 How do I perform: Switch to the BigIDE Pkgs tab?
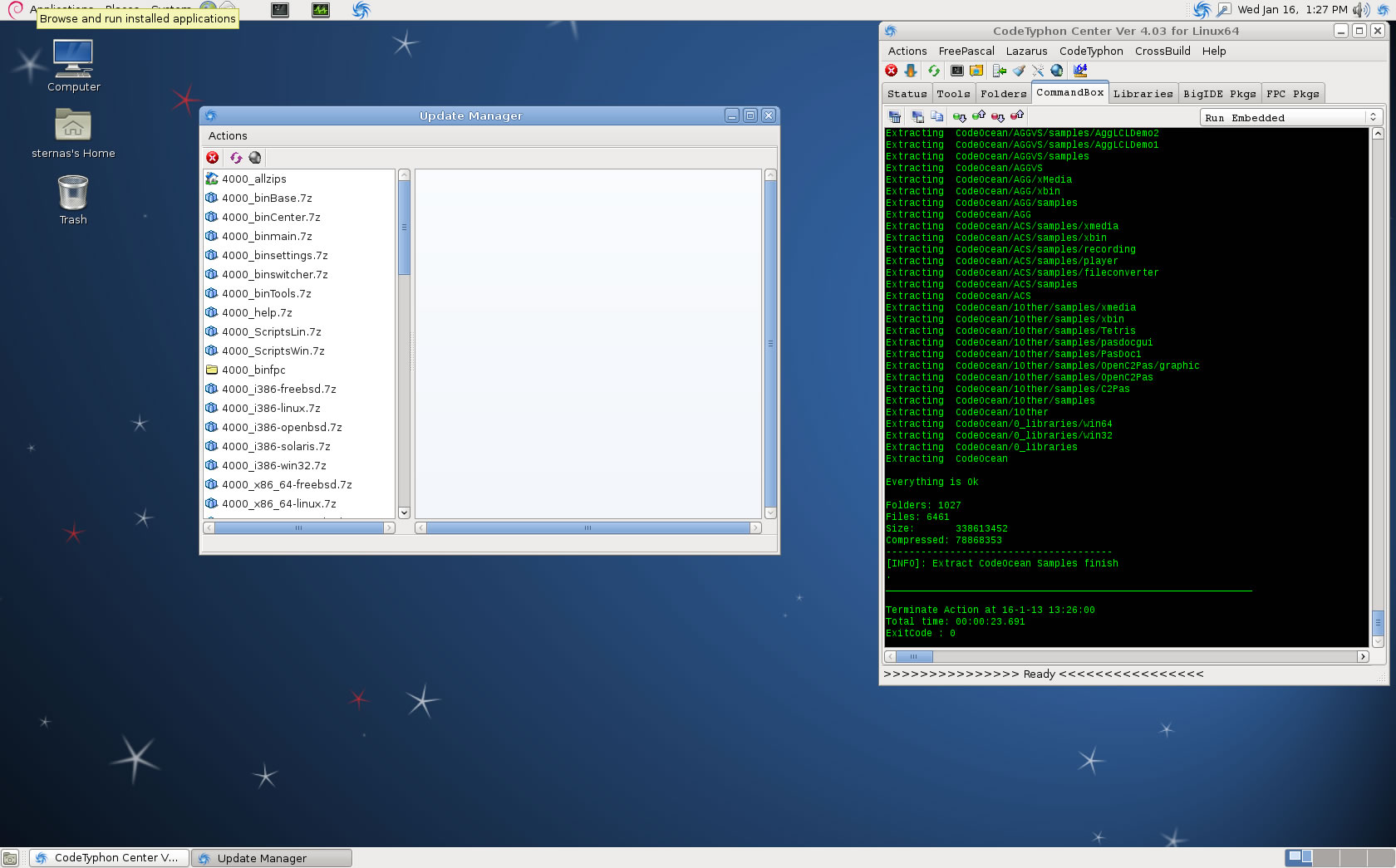coord(1219,94)
